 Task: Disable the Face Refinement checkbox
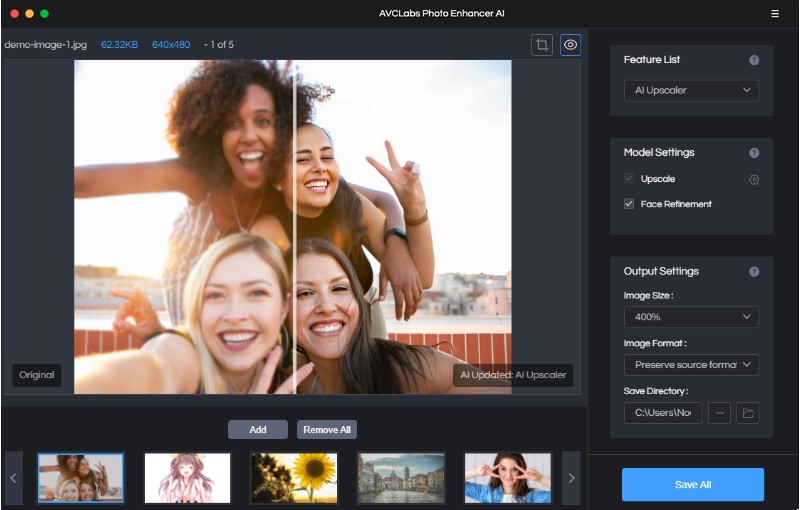coord(629,203)
